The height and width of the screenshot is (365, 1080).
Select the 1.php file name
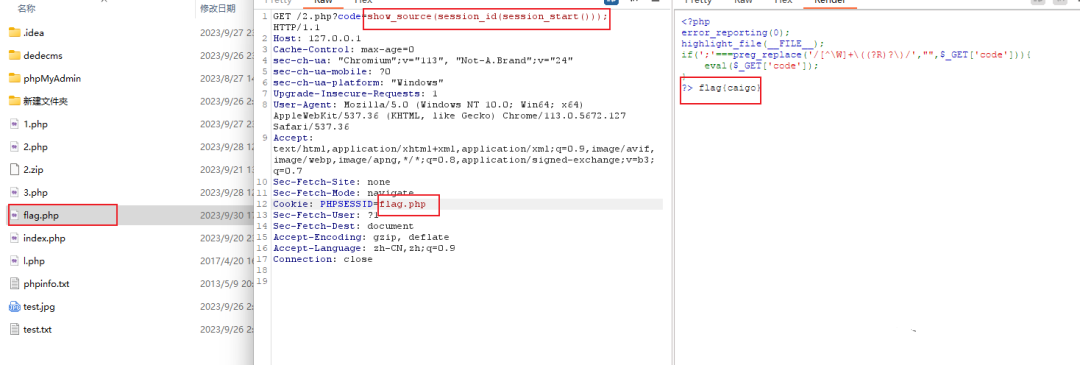coord(35,124)
